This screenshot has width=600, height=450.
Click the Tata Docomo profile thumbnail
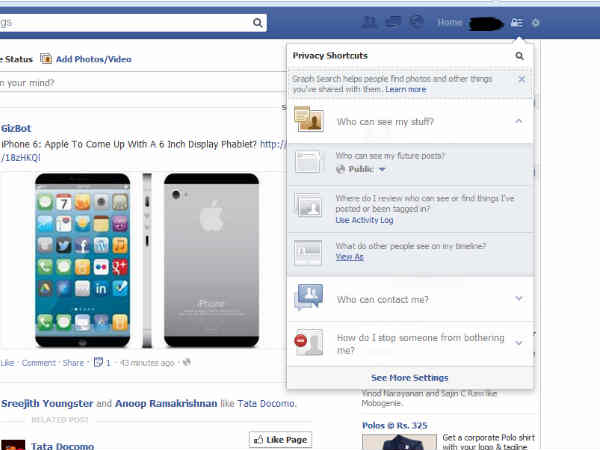point(13,445)
